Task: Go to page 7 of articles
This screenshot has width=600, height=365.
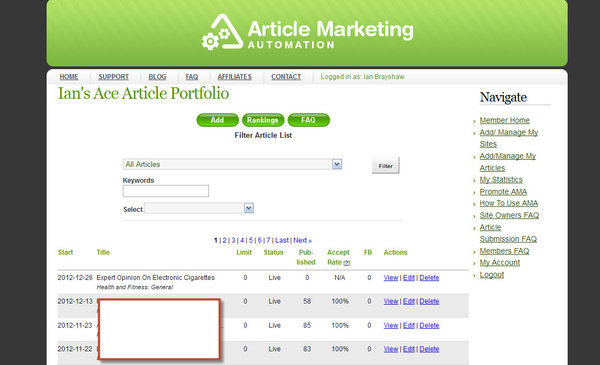Action: [x=268, y=240]
